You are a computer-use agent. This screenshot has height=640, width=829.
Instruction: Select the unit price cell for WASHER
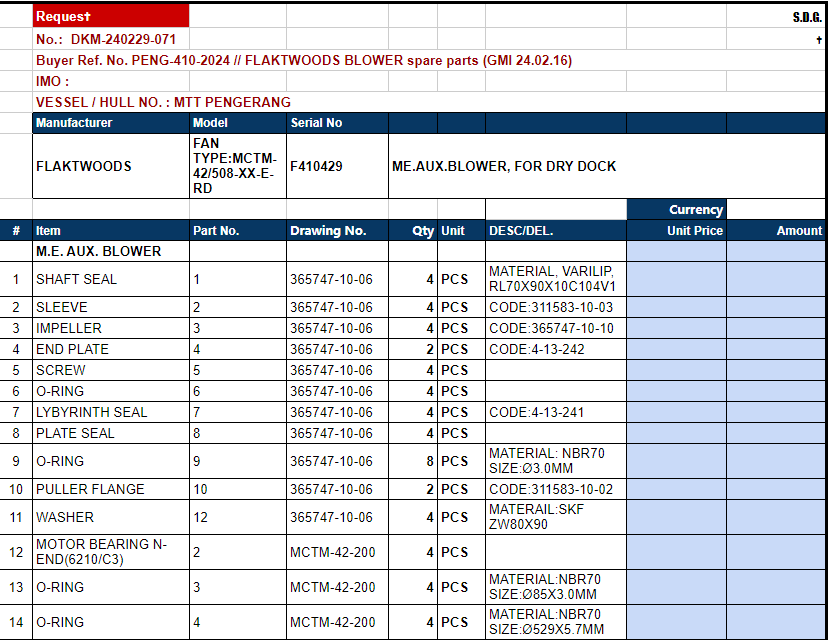point(676,517)
